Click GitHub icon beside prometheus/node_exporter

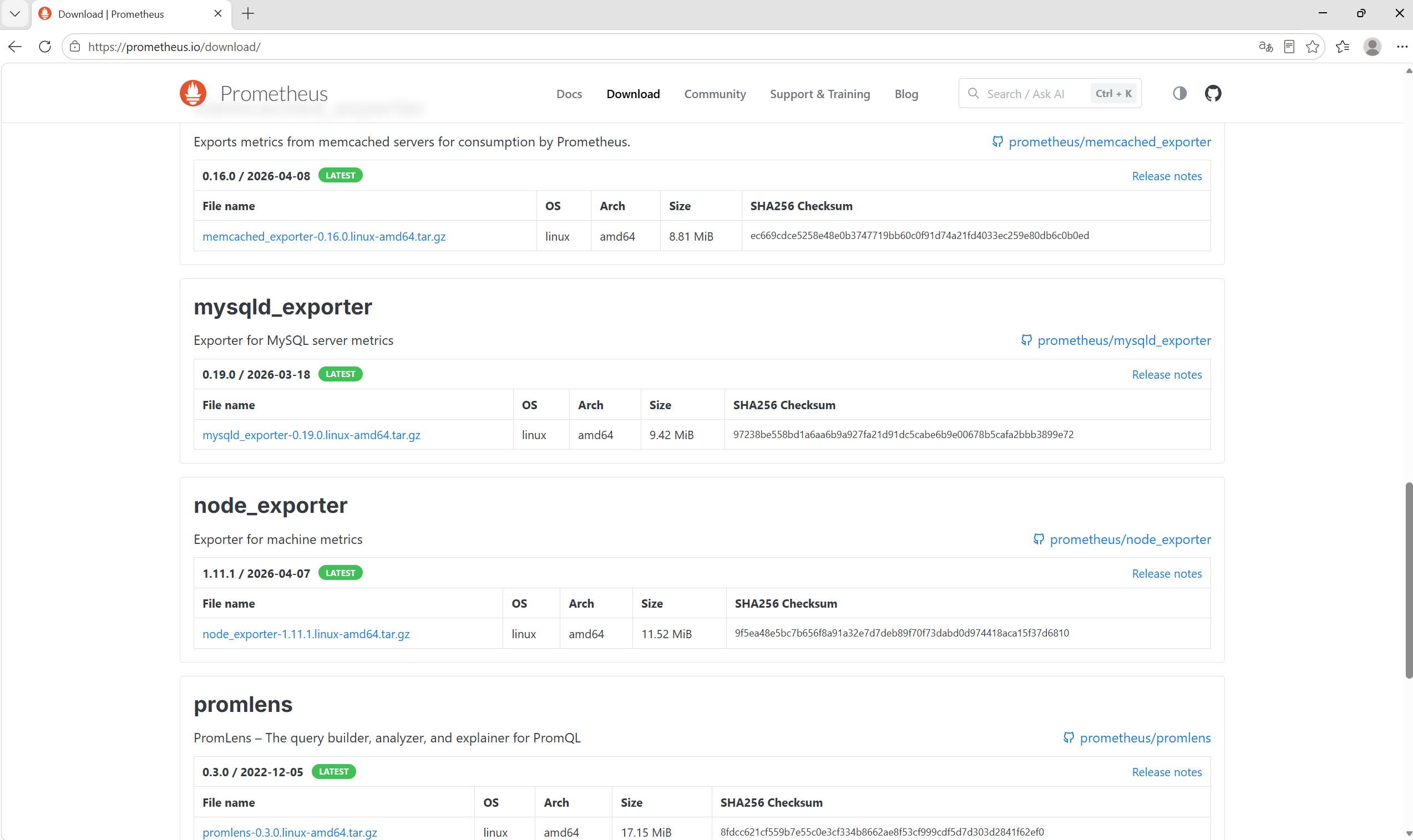[1038, 539]
